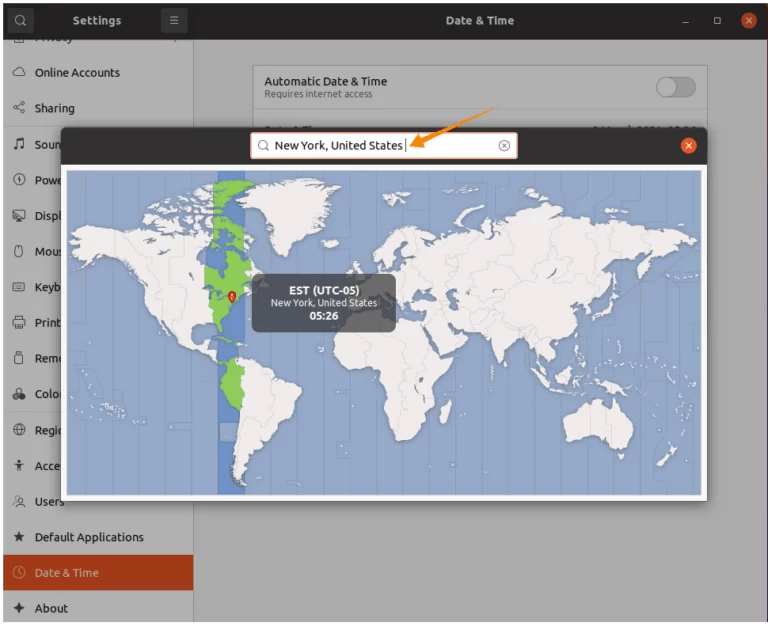768x626 pixels.
Task: Open Default Applications settings
Action: pyautogui.click(x=98, y=537)
